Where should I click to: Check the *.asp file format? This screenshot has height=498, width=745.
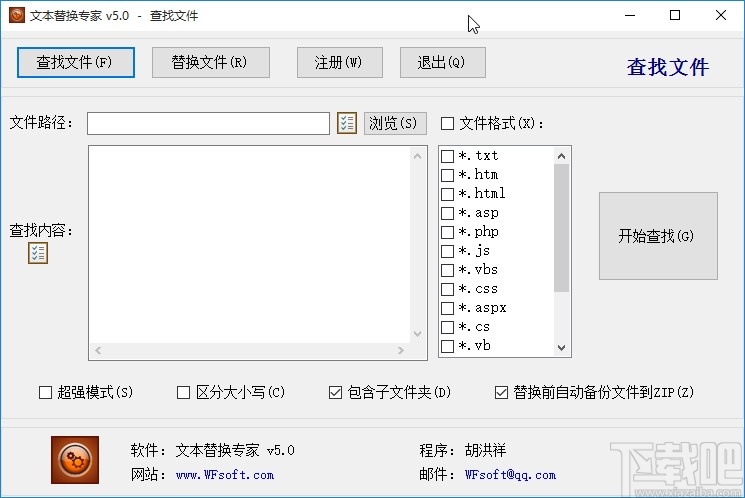coord(447,213)
